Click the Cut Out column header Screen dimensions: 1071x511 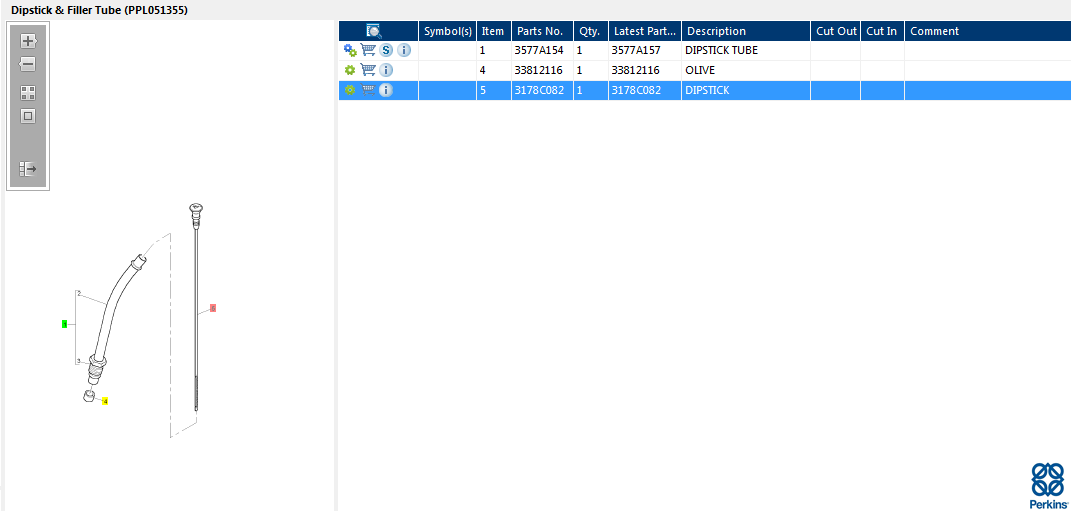tap(836, 31)
